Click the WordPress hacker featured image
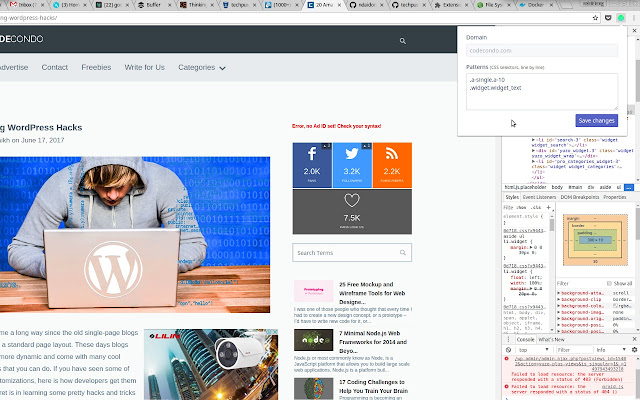Image resolution: width=640 pixels, height=400 pixels. [x=135, y=235]
